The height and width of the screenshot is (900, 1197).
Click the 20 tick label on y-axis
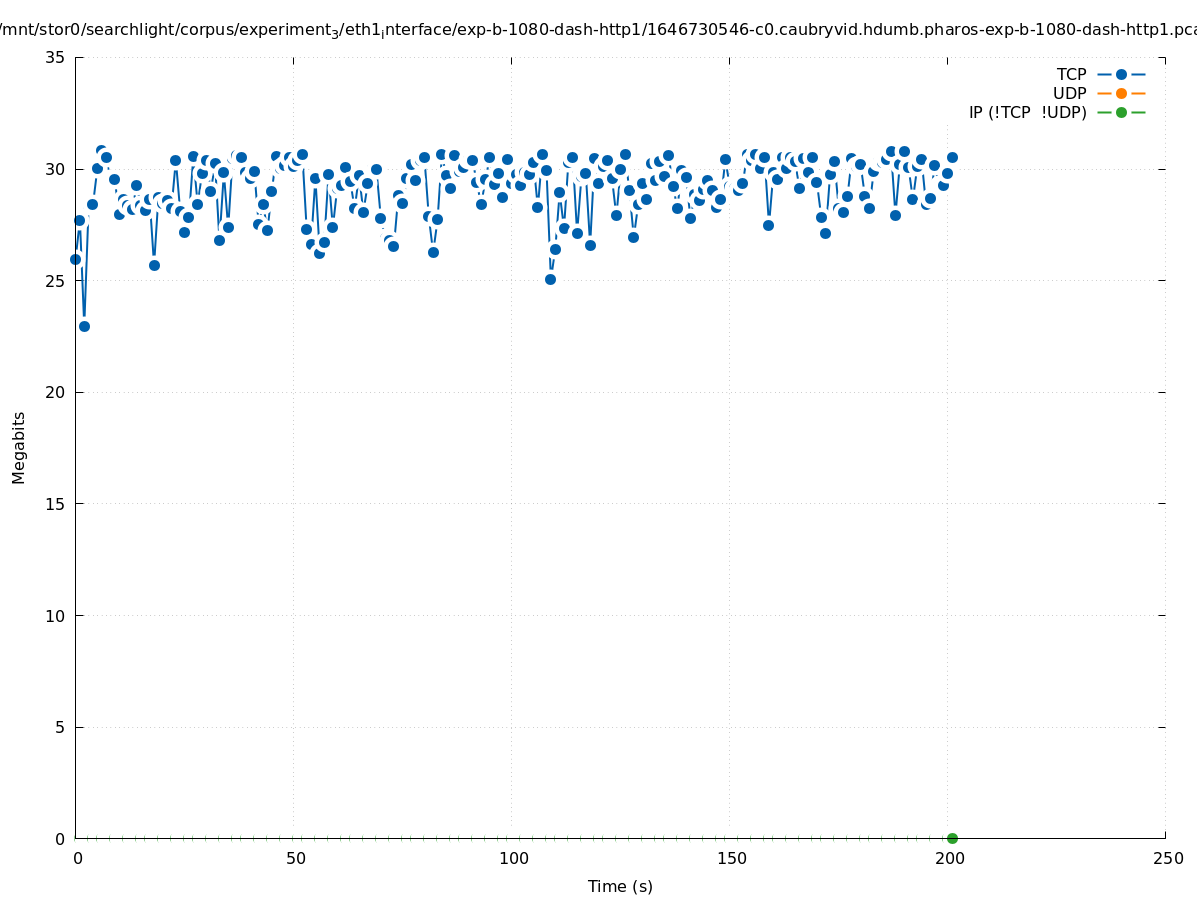[55, 392]
